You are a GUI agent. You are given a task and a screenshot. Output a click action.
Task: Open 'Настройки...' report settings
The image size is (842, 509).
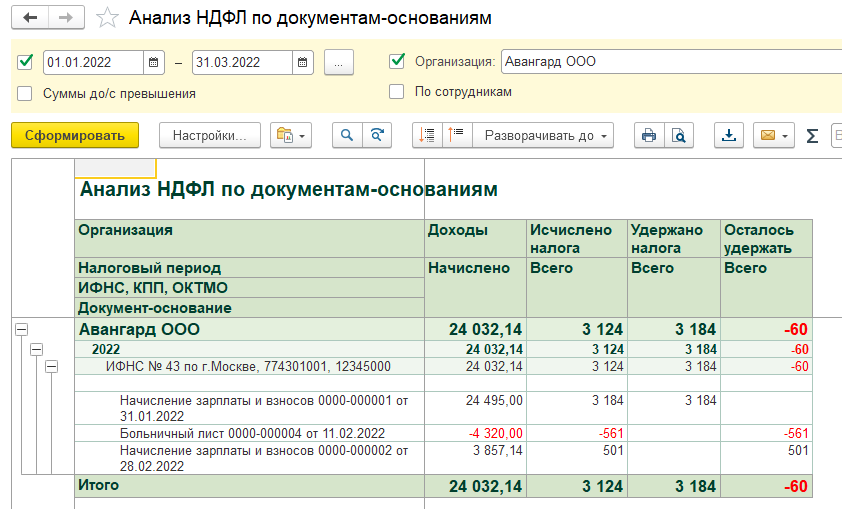click(x=209, y=135)
